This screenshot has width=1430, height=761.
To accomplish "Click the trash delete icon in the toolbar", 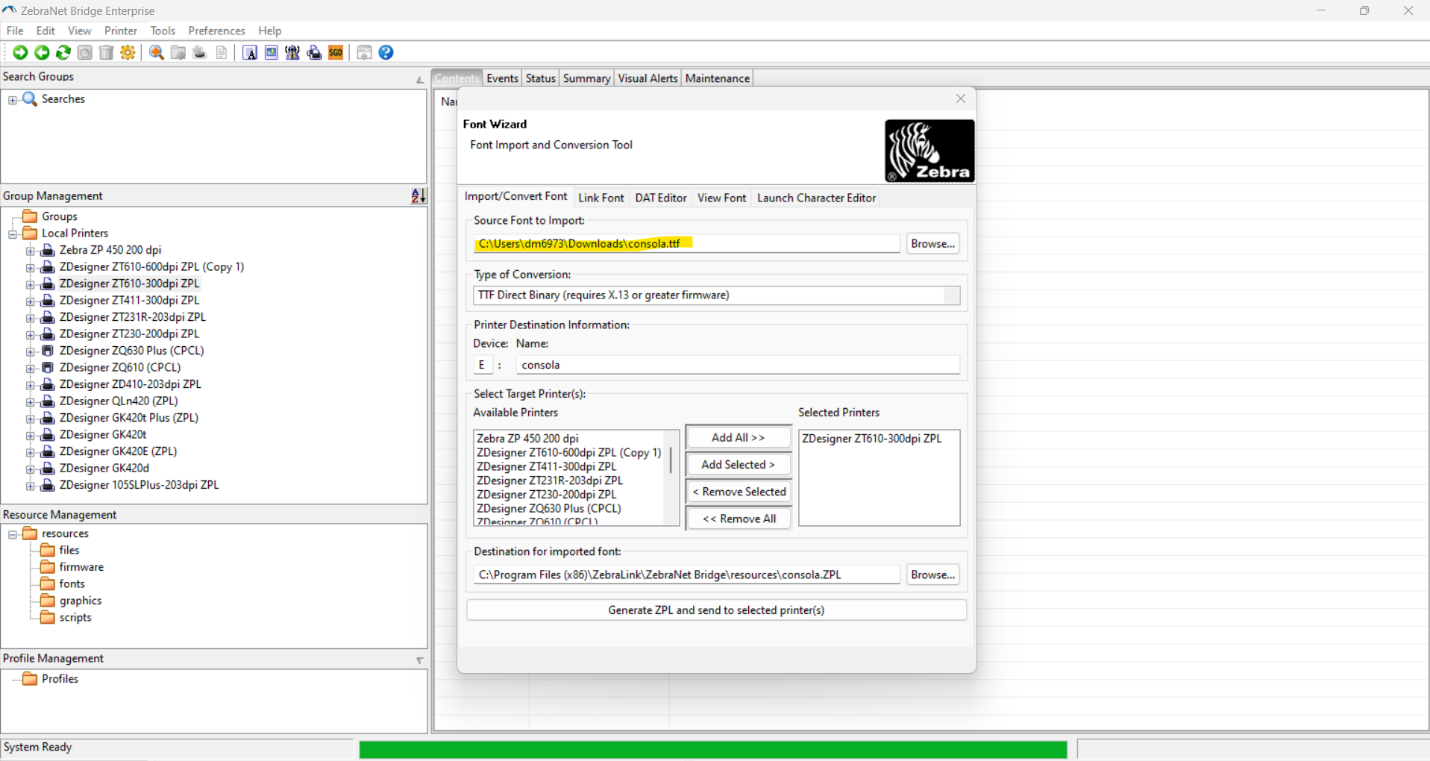I will click(106, 52).
